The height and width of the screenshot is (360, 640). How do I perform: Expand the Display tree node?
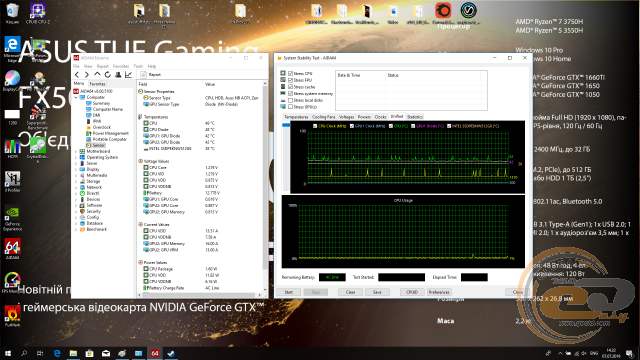76,169
